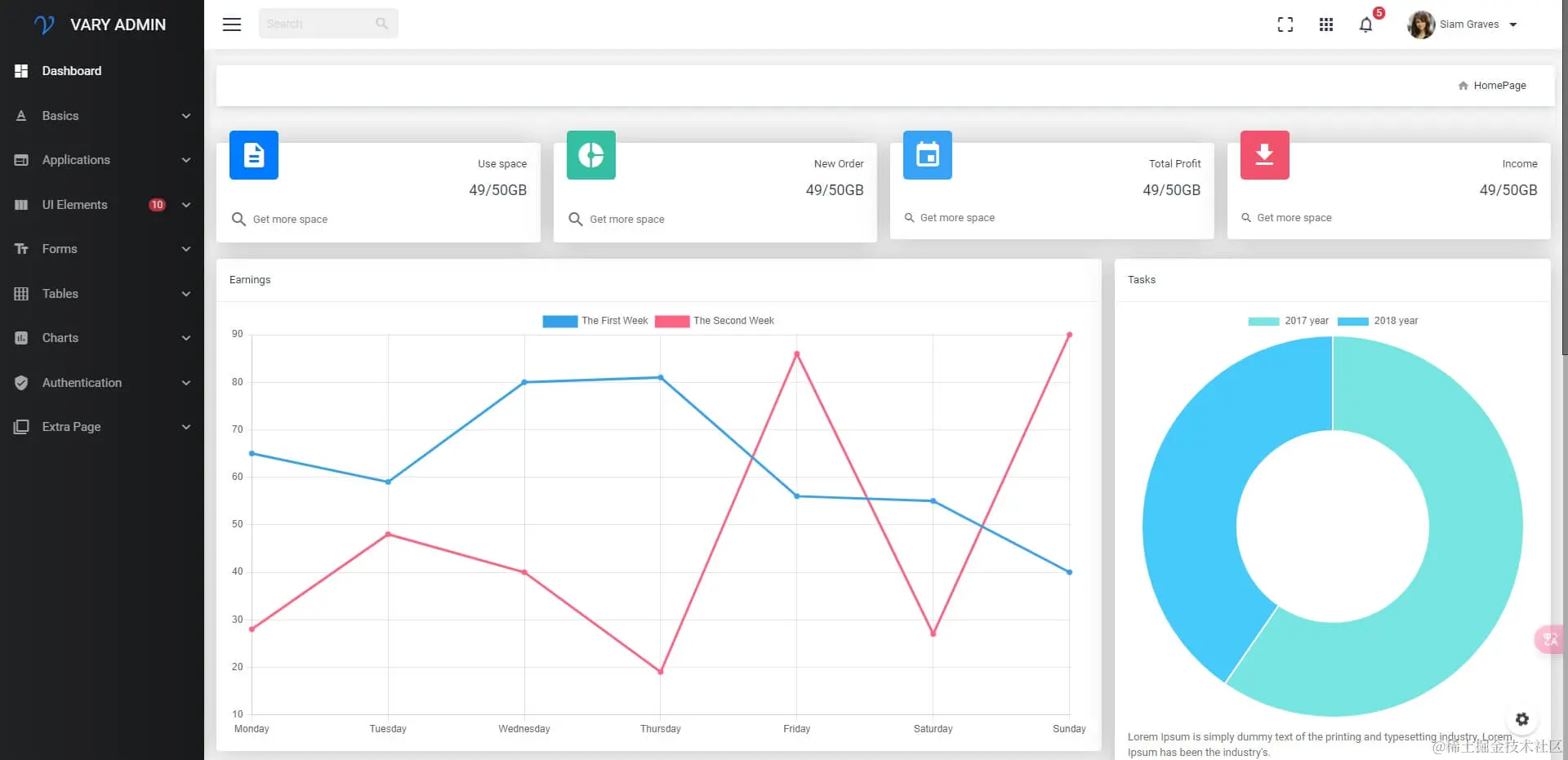This screenshot has width=1568, height=760.
Task: Click the HomePage breadcrumb text
Action: pos(1499,86)
